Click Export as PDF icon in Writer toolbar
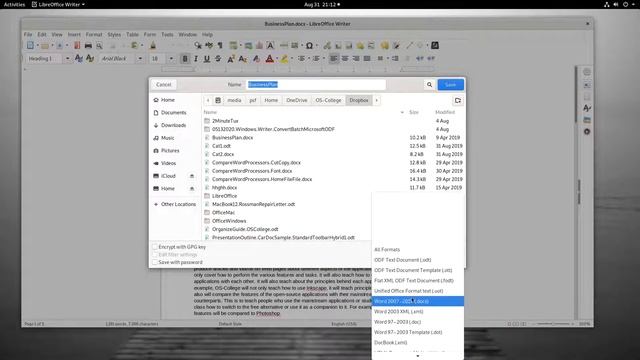Viewport: 640px width, 360px height. pos(77,46)
